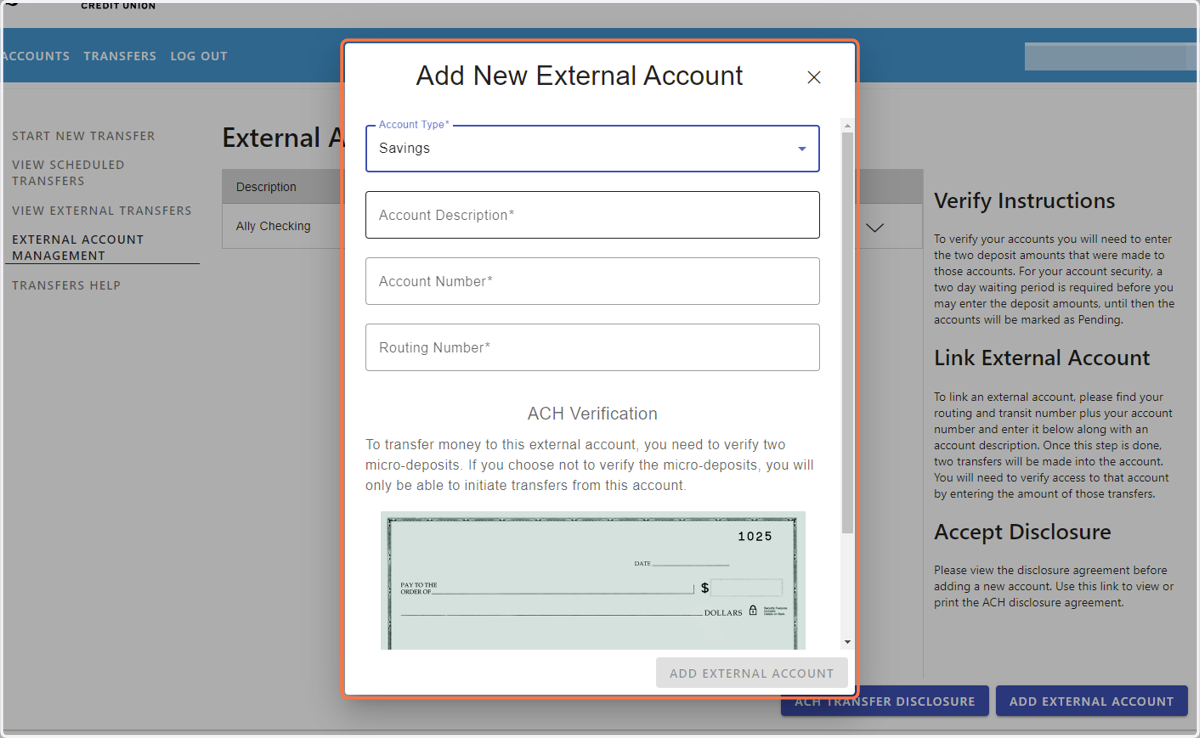Click the page's Add External Account button
Screen dimensions: 1200x738
(x=1091, y=701)
